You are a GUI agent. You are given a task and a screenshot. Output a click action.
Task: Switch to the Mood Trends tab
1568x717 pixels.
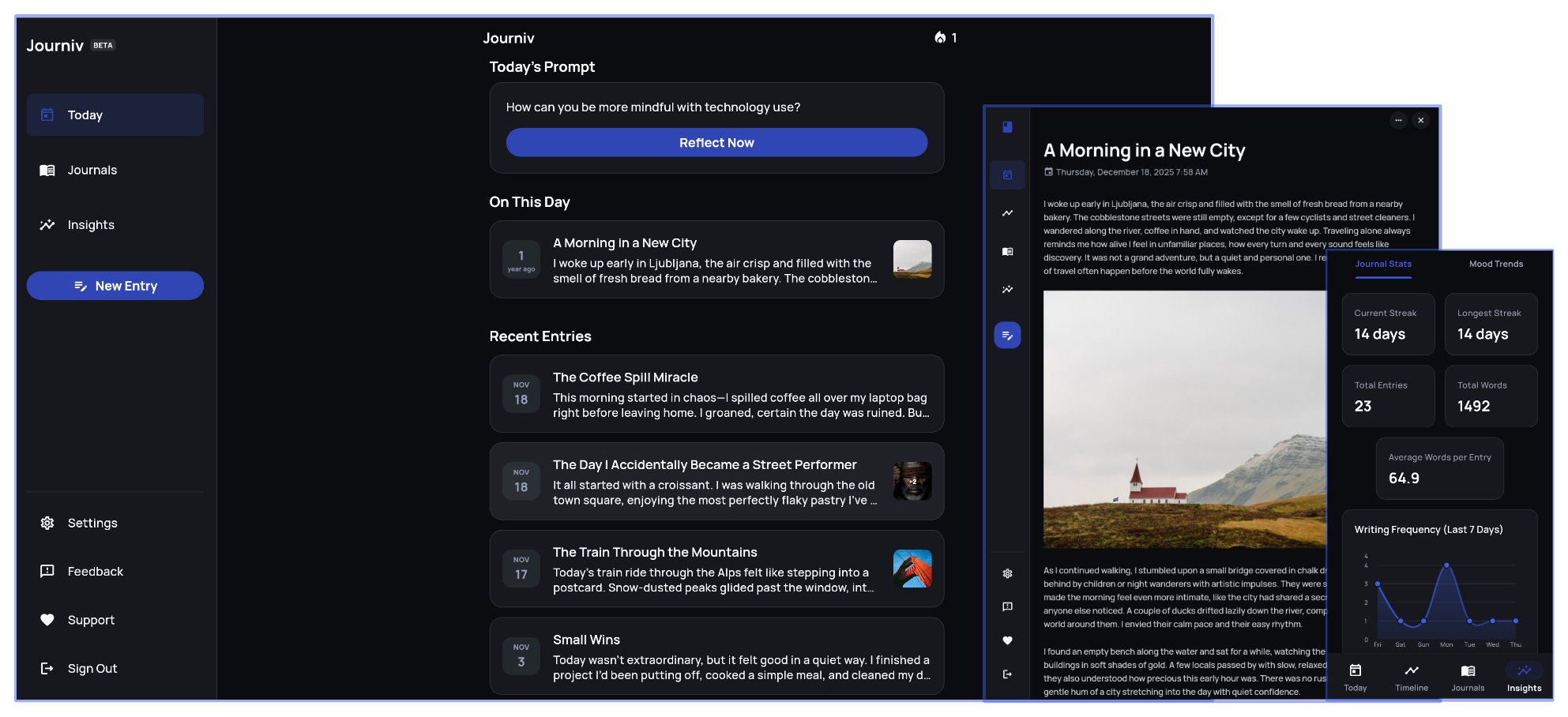[1495, 264]
